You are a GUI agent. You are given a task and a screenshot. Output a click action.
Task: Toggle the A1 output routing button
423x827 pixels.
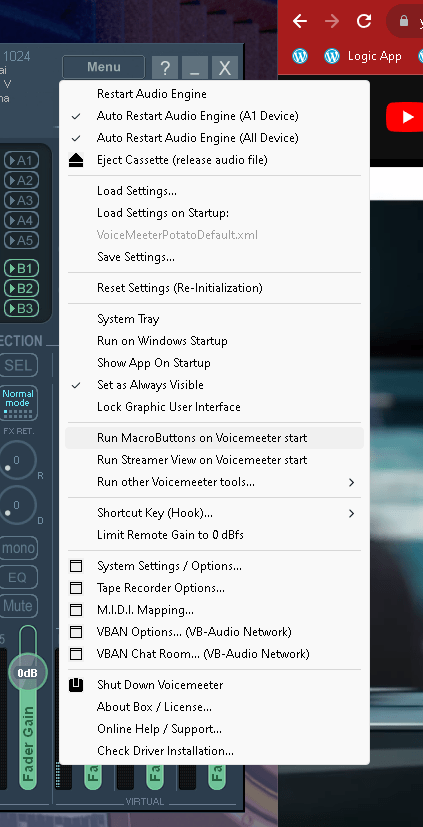(x=21, y=160)
